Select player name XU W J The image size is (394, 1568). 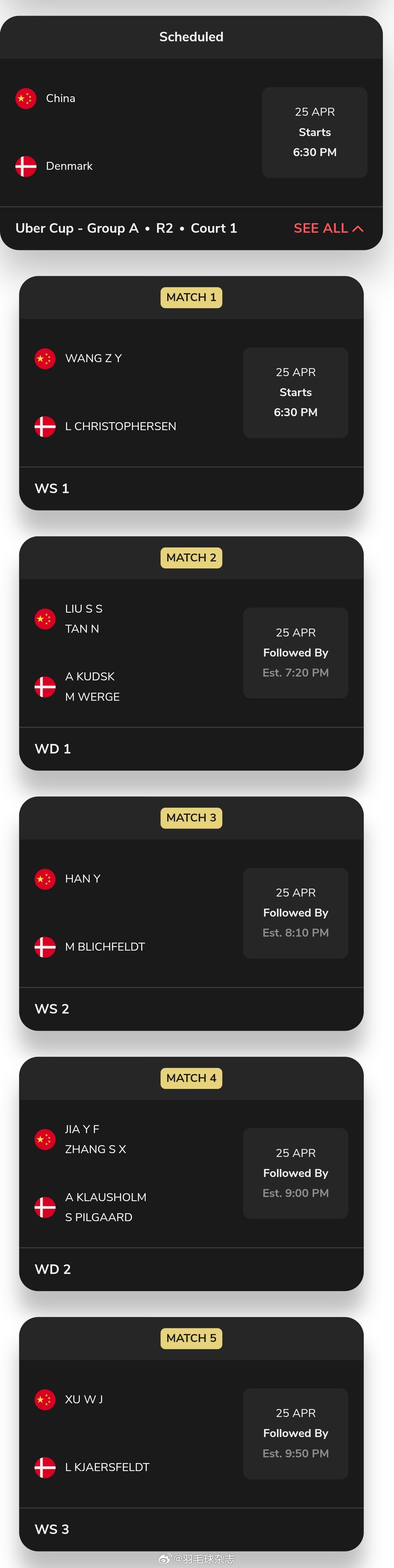84,1400
